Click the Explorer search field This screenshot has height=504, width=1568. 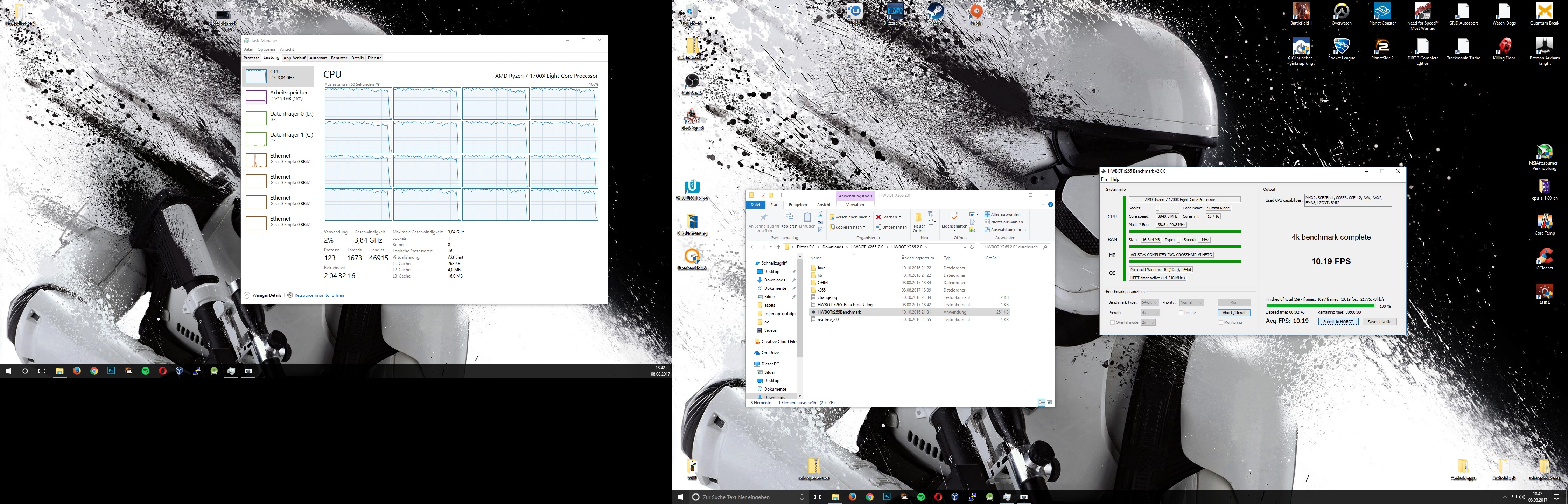click(x=1015, y=247)
